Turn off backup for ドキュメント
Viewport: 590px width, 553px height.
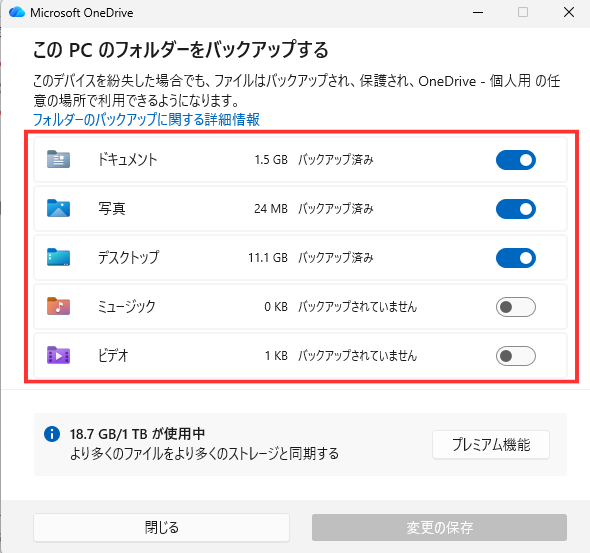click(515, 160)
